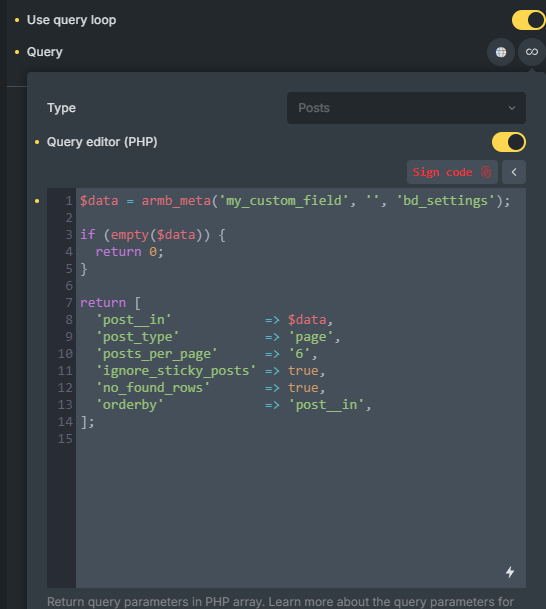Image resolution: width=546 pixels, height=609 pixels.
Task: Click the fingerprint icon on Sign code
Action: 486,172
